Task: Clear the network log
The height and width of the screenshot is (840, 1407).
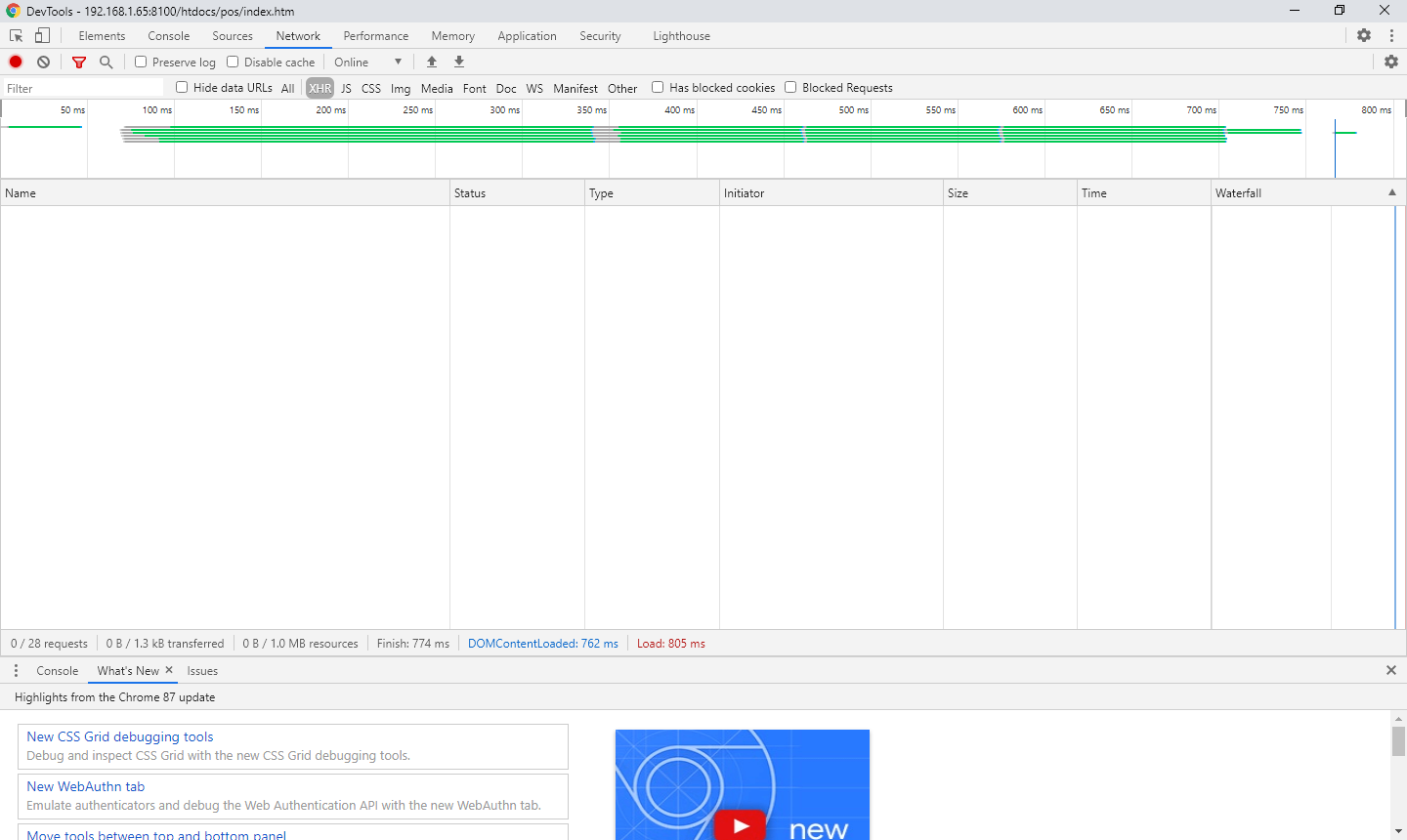Action: click(43, 61)
